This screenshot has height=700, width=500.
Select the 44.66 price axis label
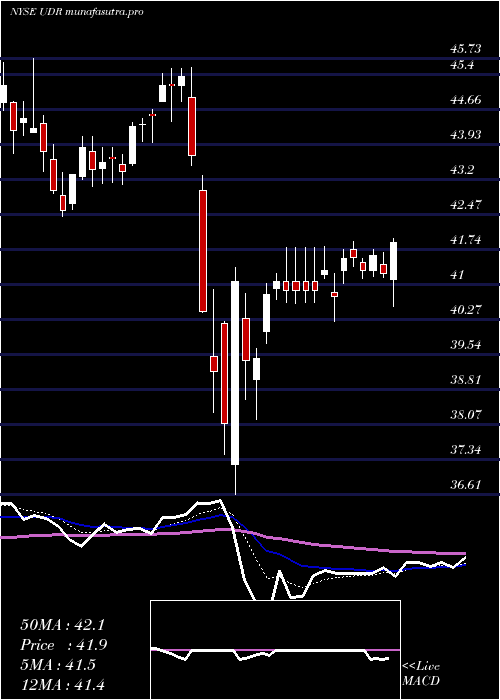465,100
